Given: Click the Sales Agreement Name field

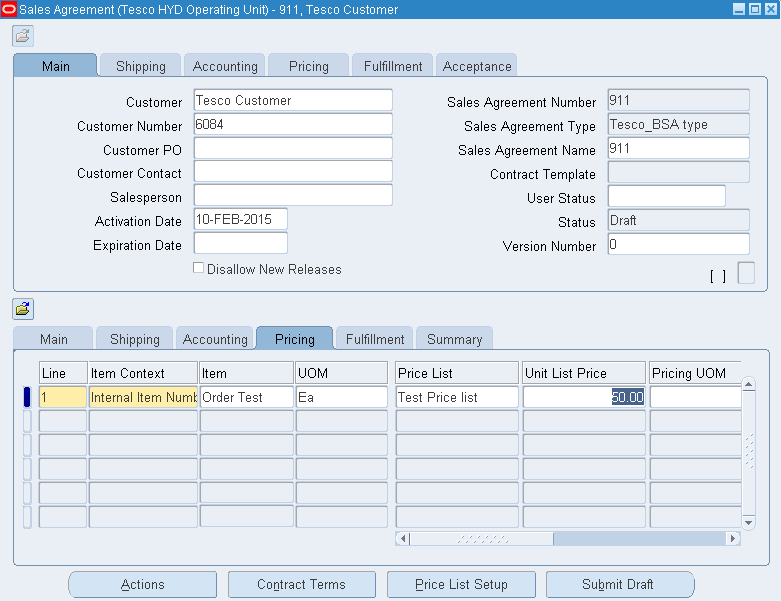Looking at the screenshot, I should [678, 148].
